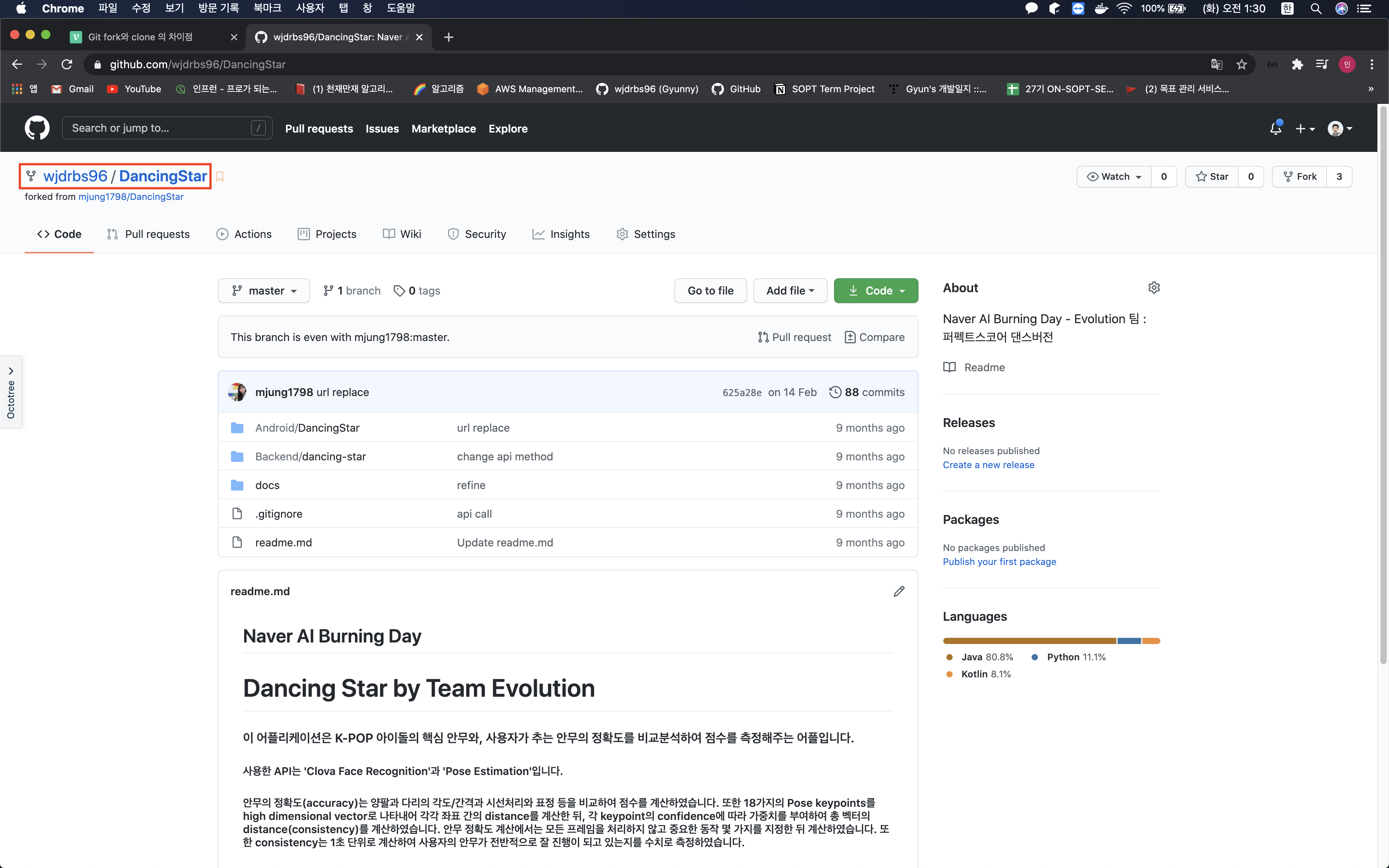1389x868 pixels.
Task: Open the Go to file button
Action: tap(710, 291)
